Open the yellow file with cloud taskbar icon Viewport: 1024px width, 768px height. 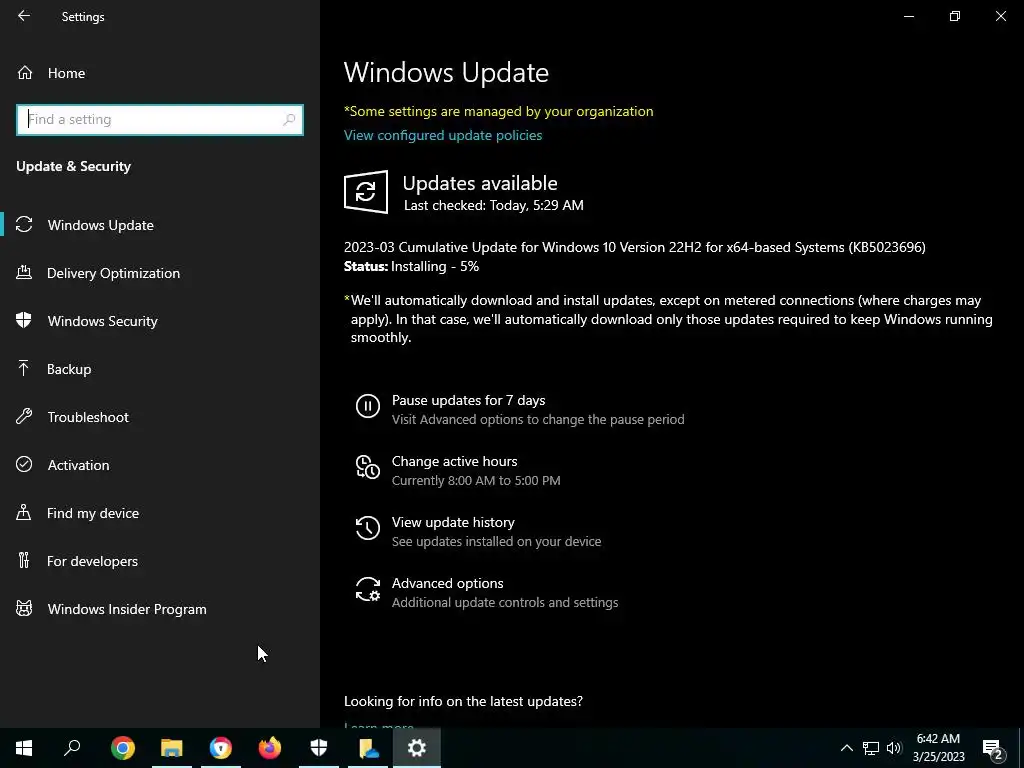point(368,748)
